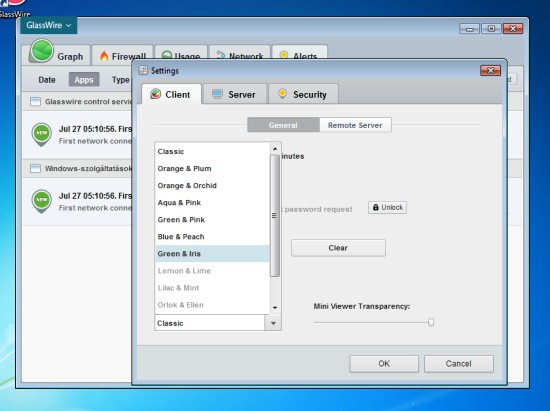
Task: Click the Mini Viewer Transparency slider handle
Action: click(x=431, y=322)
